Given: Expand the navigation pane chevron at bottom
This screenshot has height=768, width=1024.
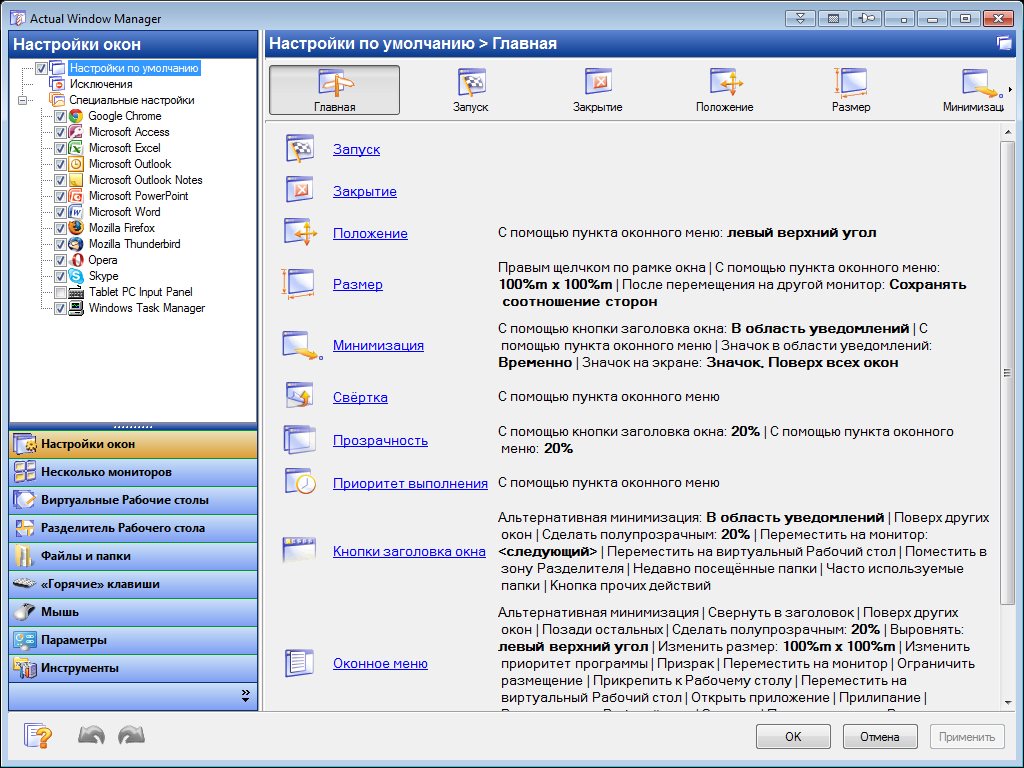Looking at the screenshot, I should [245, 695].
